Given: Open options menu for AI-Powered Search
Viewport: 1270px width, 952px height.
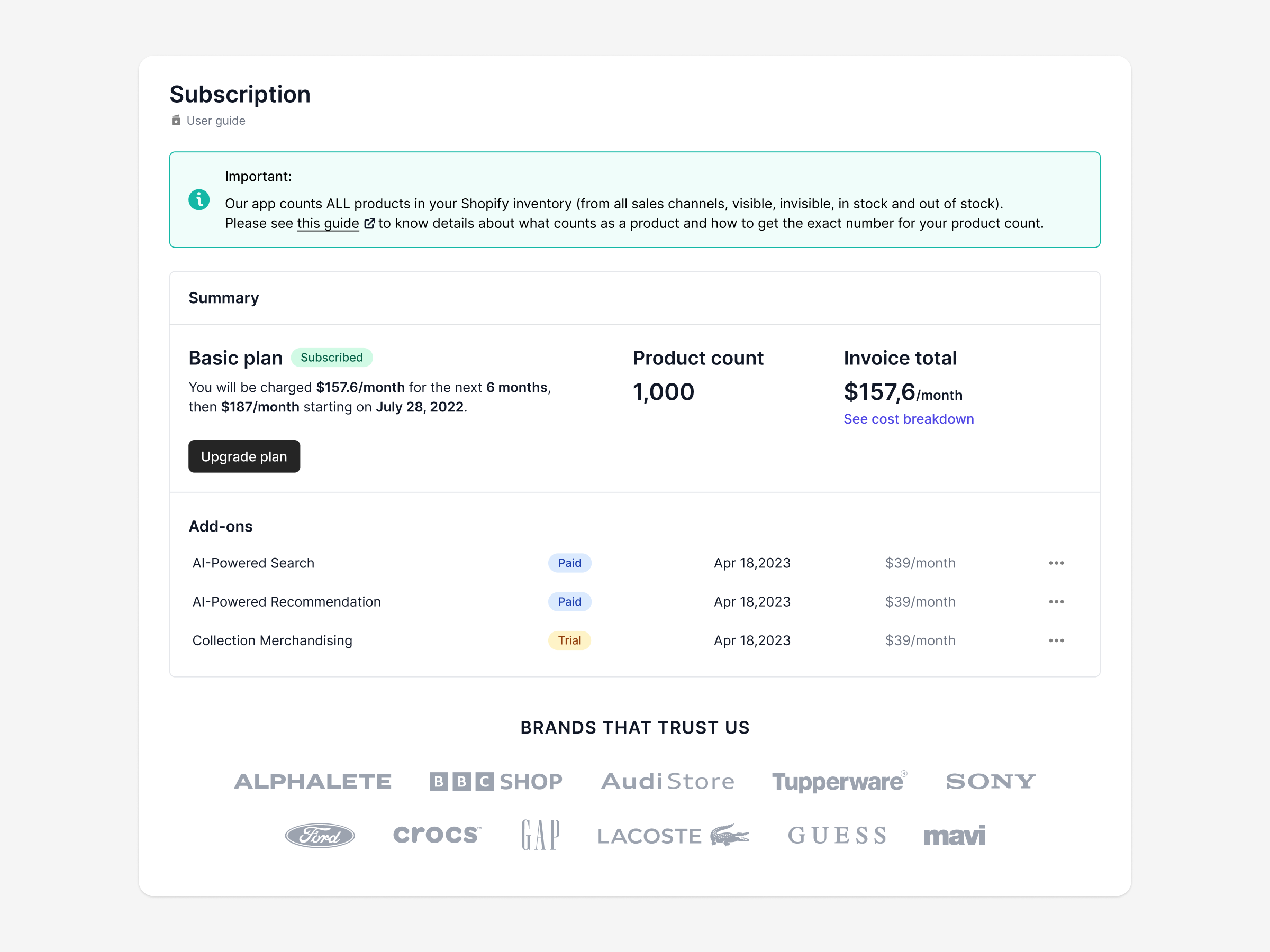Looking at the screenshot, I should tap(1056, 563).
